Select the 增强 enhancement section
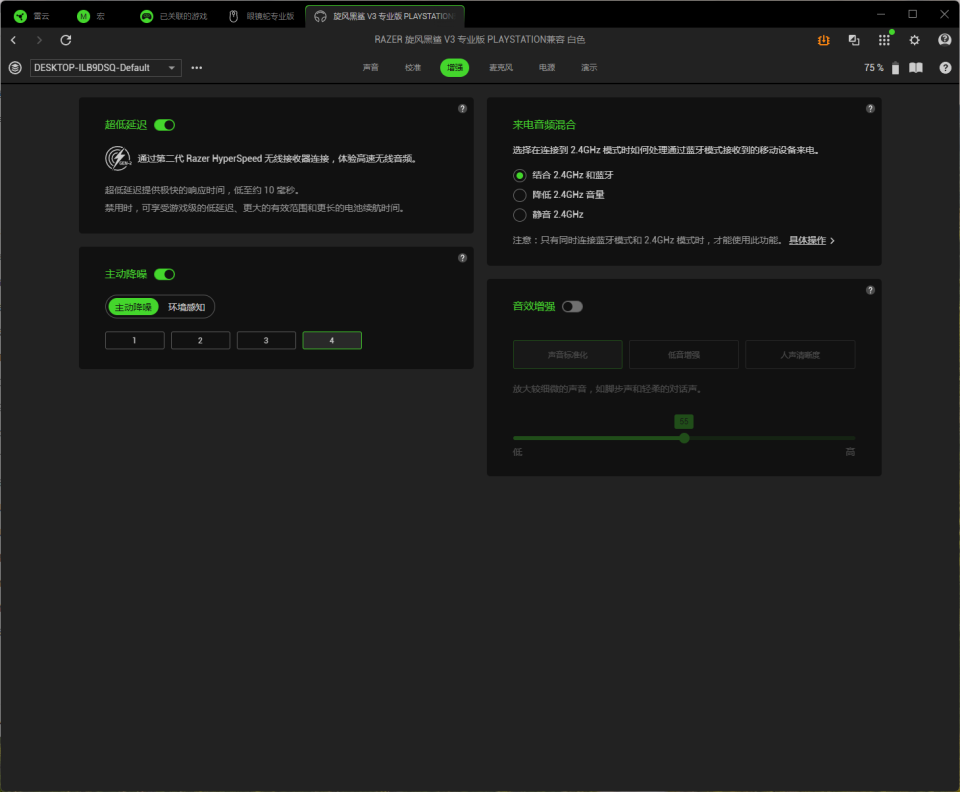This screenshot has height=792, width=960. pyautogui.click(x=454, y=67)
